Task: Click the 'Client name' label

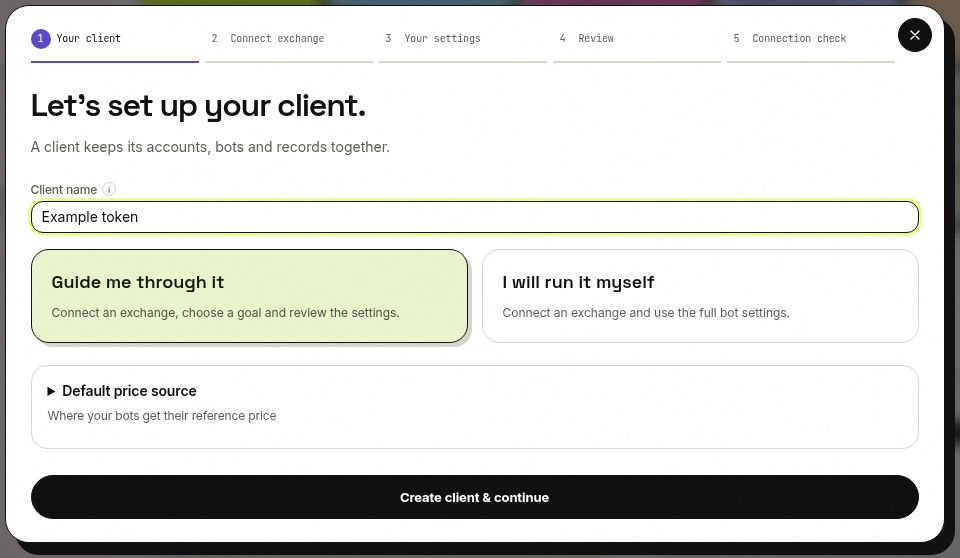Action: 64,190
